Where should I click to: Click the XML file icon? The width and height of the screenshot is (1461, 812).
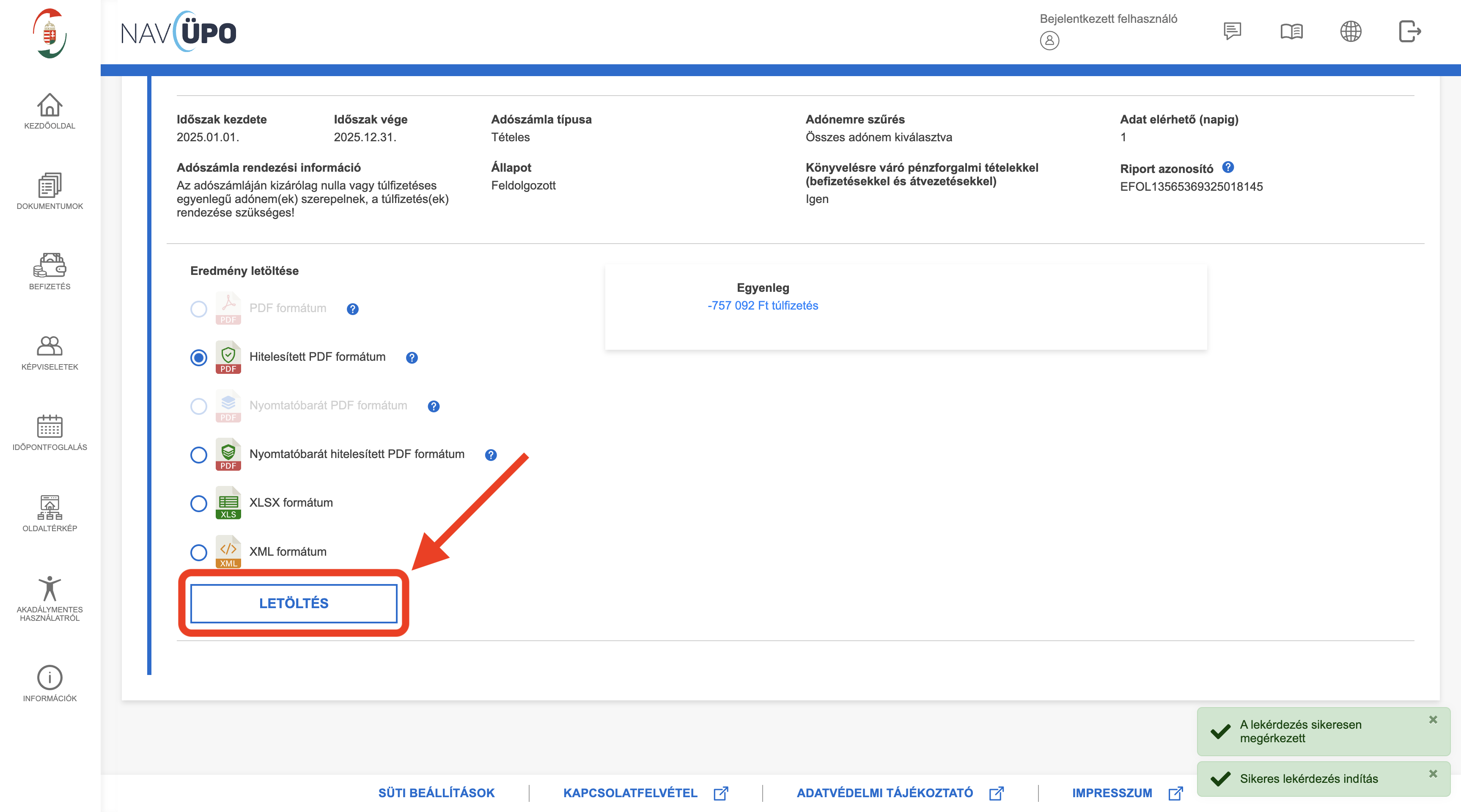coord(228,552)
